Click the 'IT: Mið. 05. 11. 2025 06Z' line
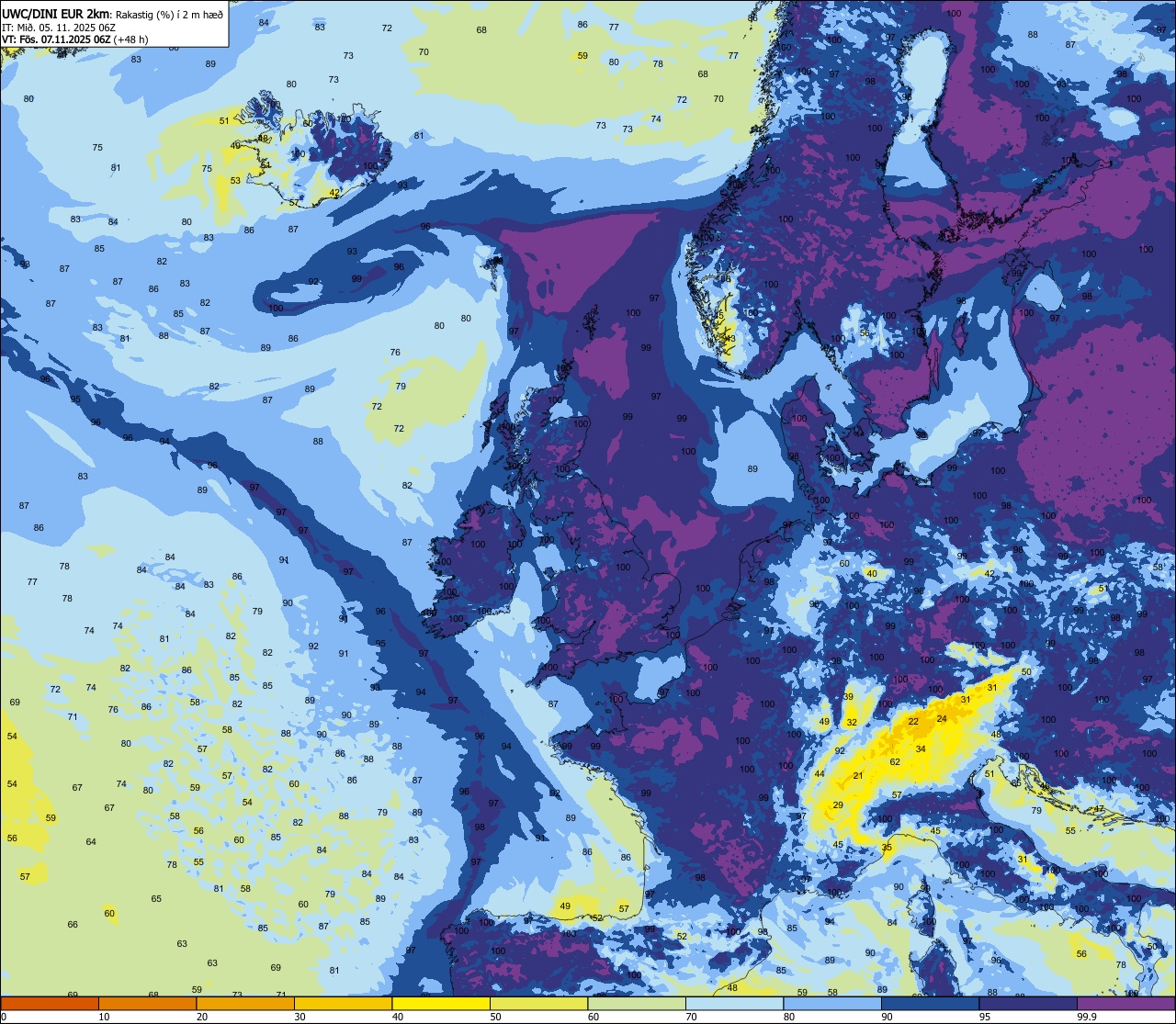The height and width of the screenshot is (1024, 1176). point(59,27)
